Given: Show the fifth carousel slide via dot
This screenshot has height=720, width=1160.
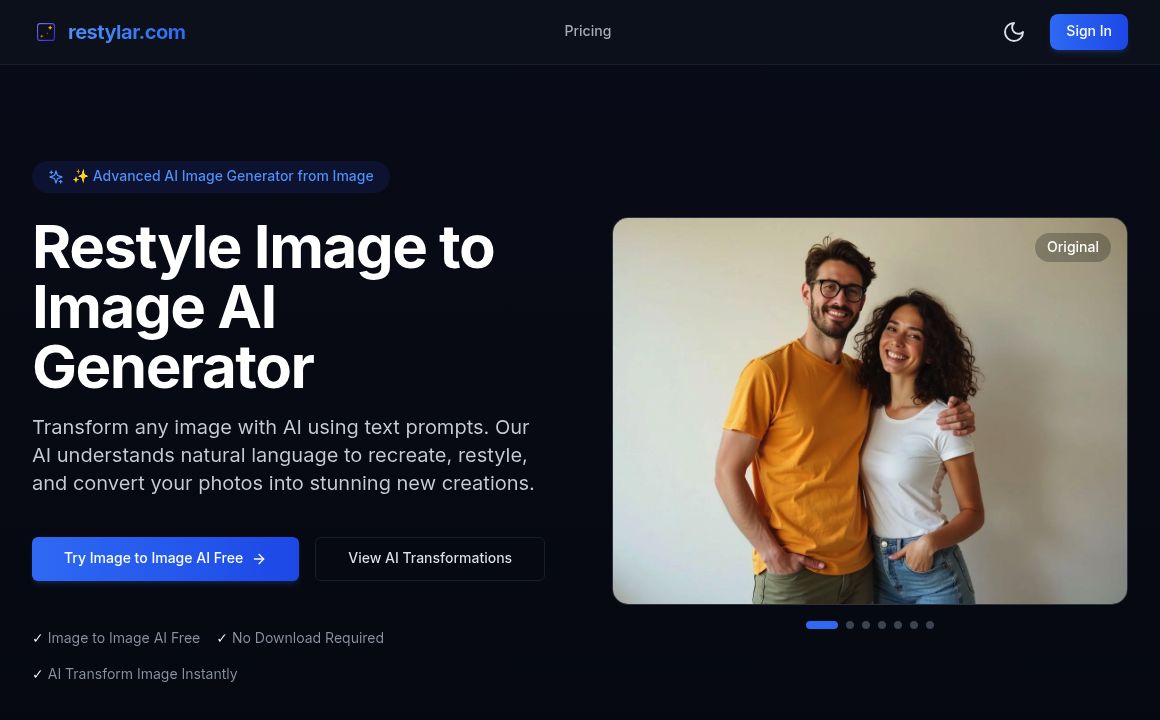Looking at the screenshot, I should [x=898, y=625].
